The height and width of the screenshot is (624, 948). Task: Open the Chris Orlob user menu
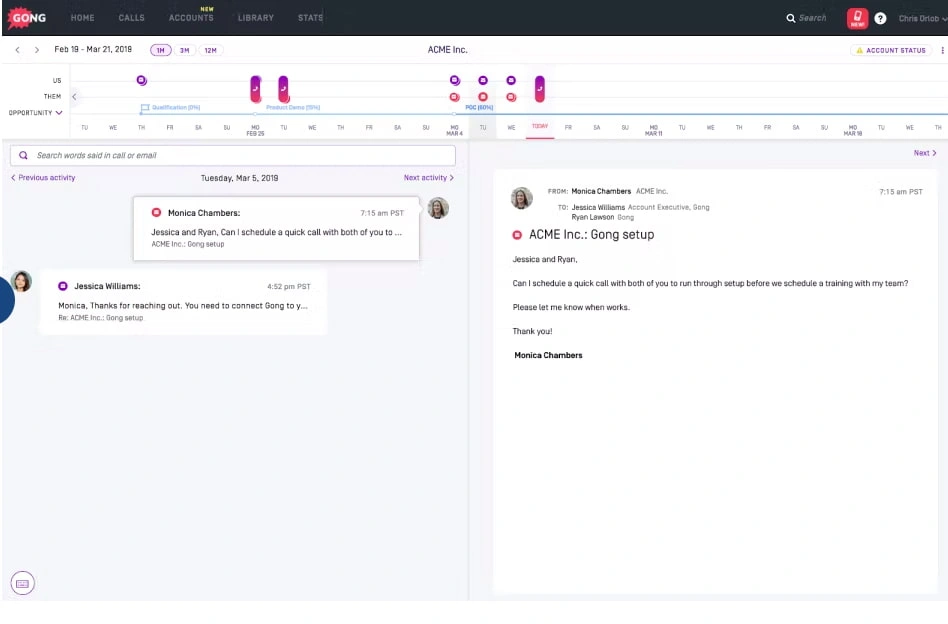pyautogui.click(x=923, y=18)
